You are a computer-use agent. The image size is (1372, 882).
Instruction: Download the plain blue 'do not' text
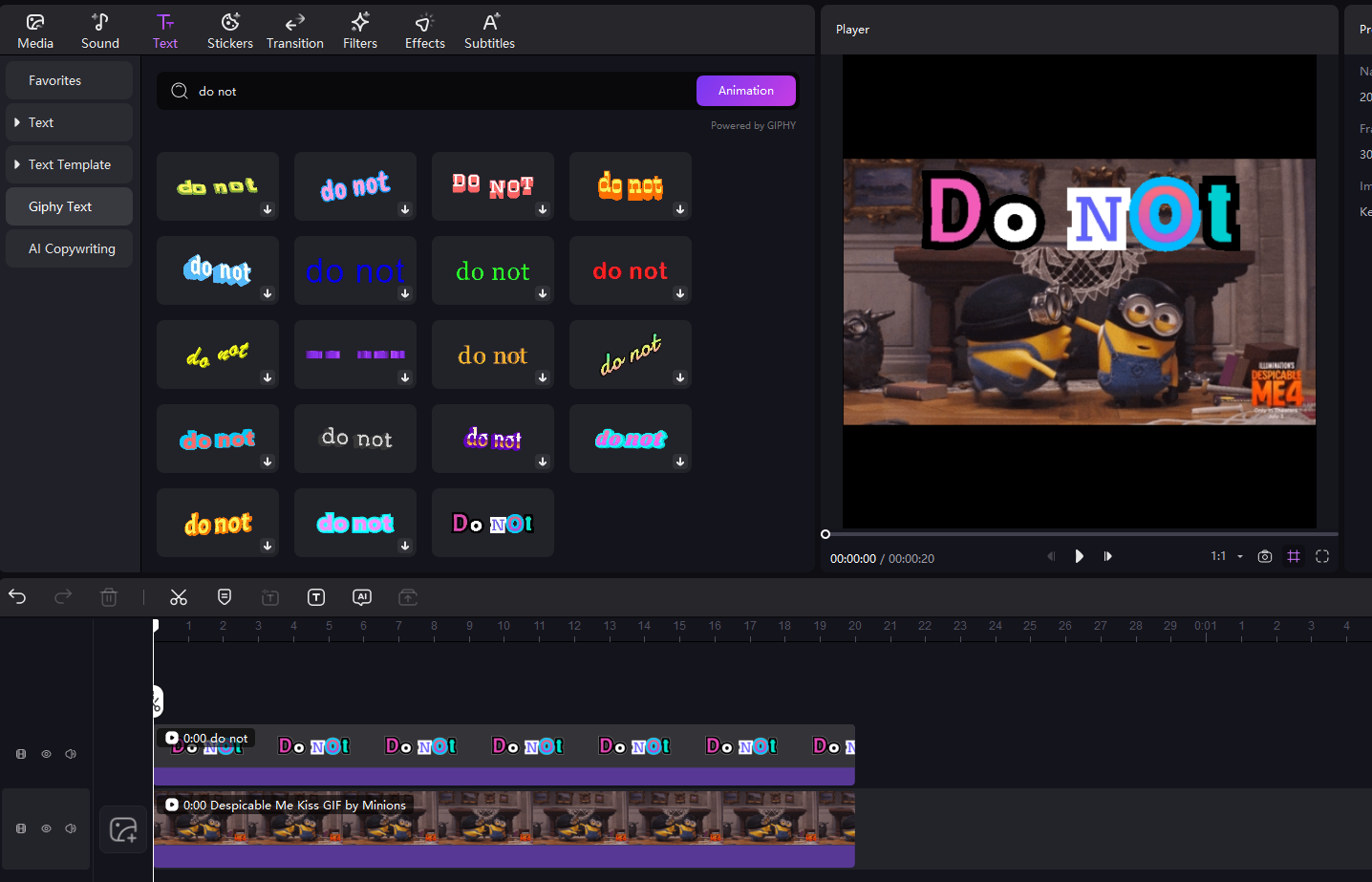pyautogui.click(x=405, y=293)
